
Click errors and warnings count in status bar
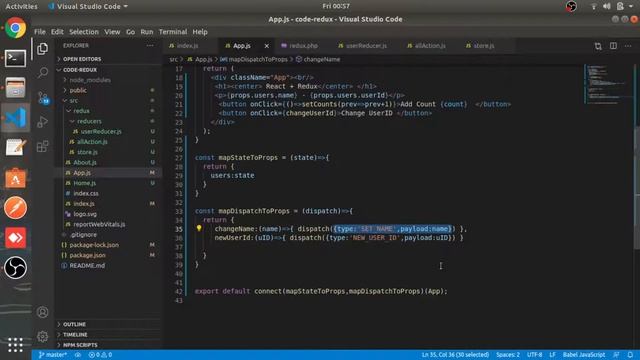[100, 355]
